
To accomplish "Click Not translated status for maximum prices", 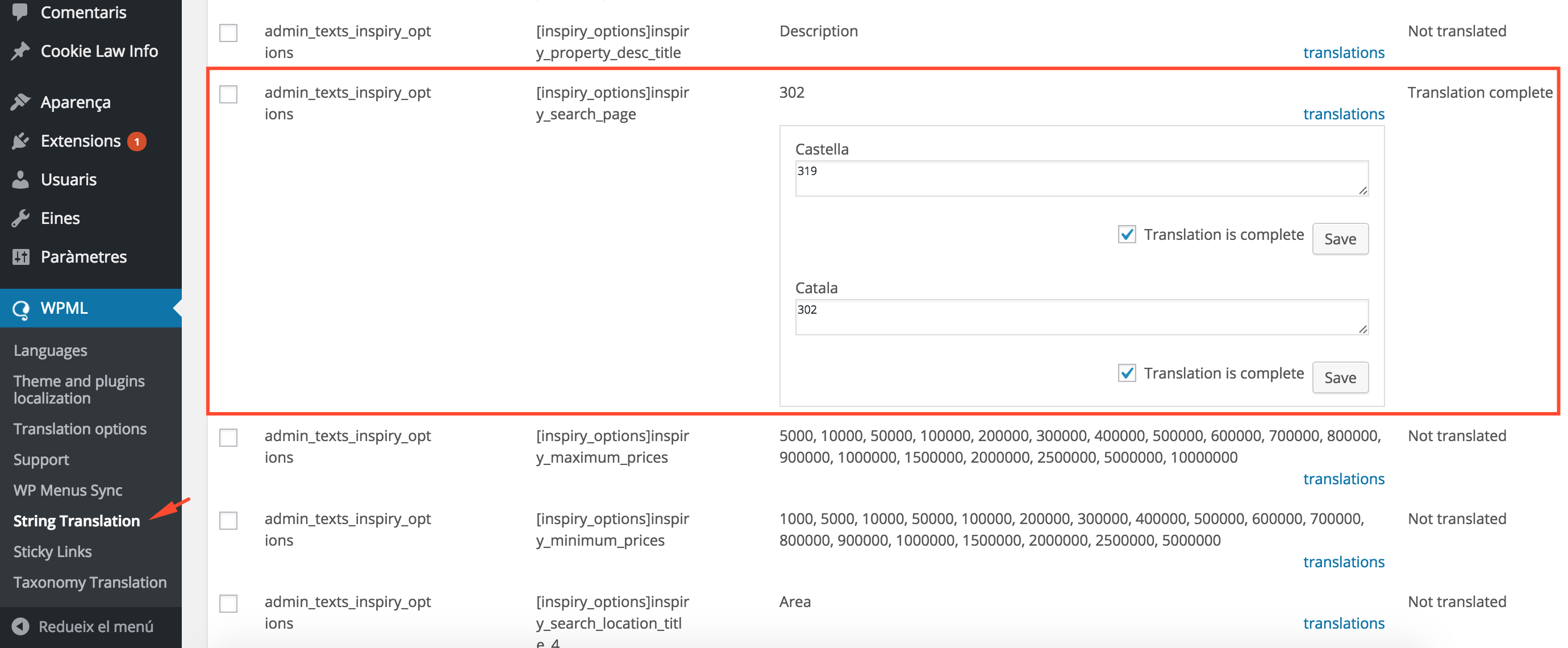I will 1457,436.
